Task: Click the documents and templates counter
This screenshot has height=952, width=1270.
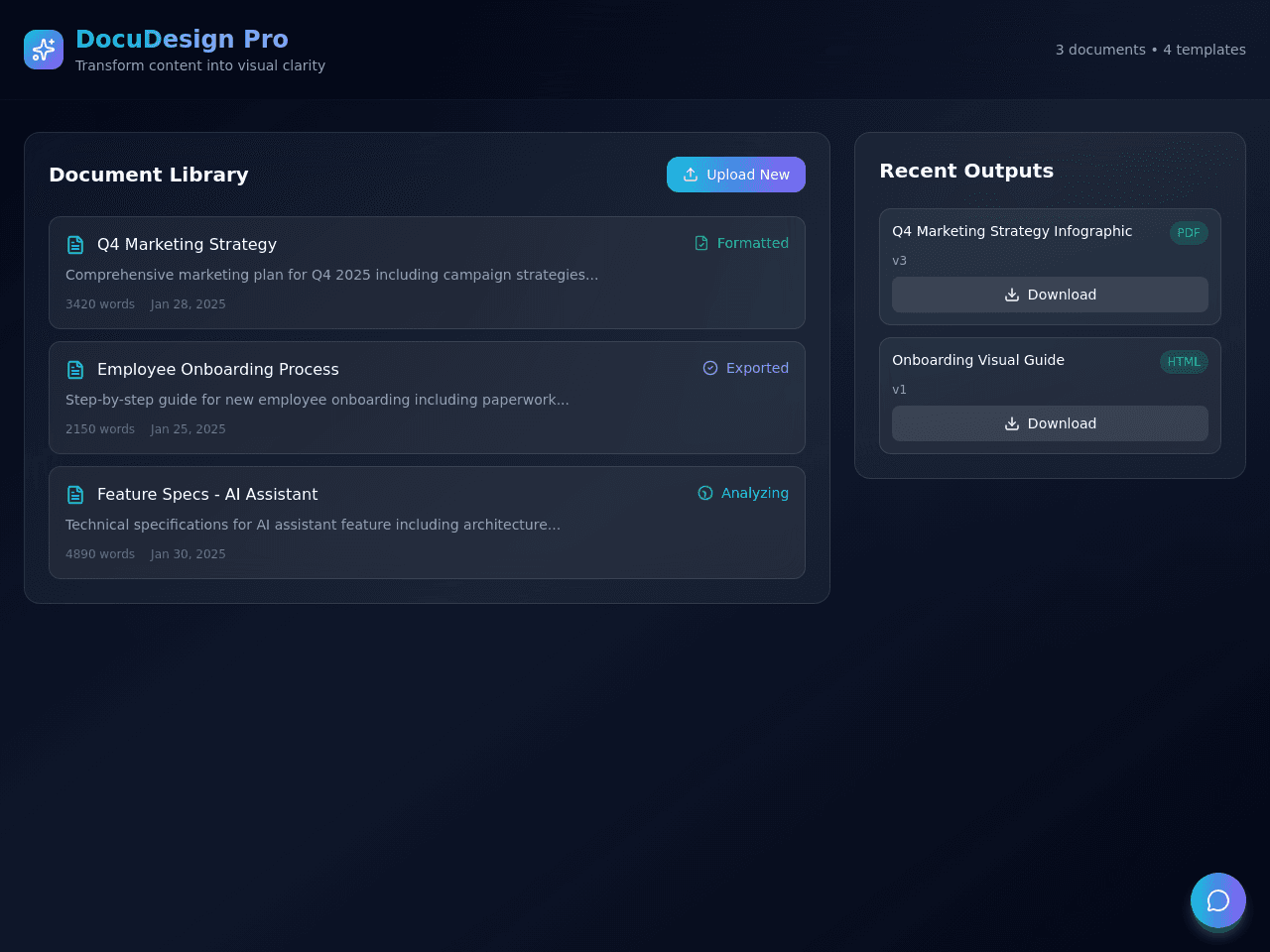Action: [1151, 50]
